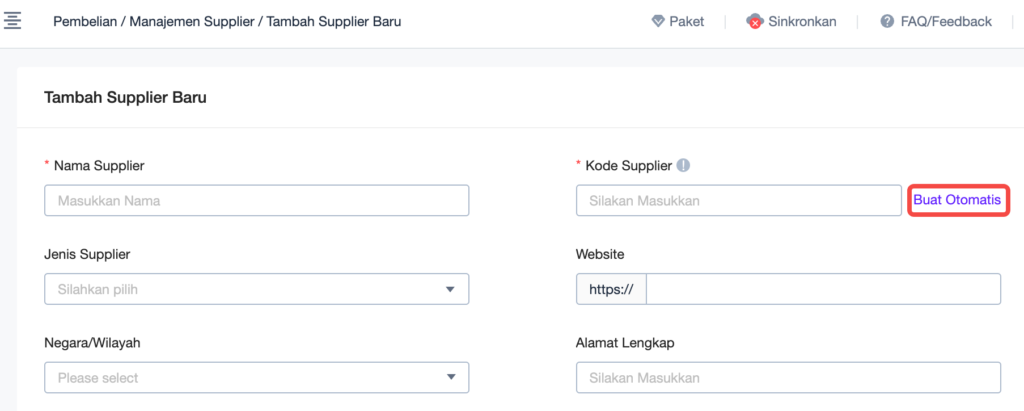Image resolution: width=1024 pixels, height=411 pixels.
Task: Select the Tambah Supplier Baru breadcrumb
Action: coord(334,22)
